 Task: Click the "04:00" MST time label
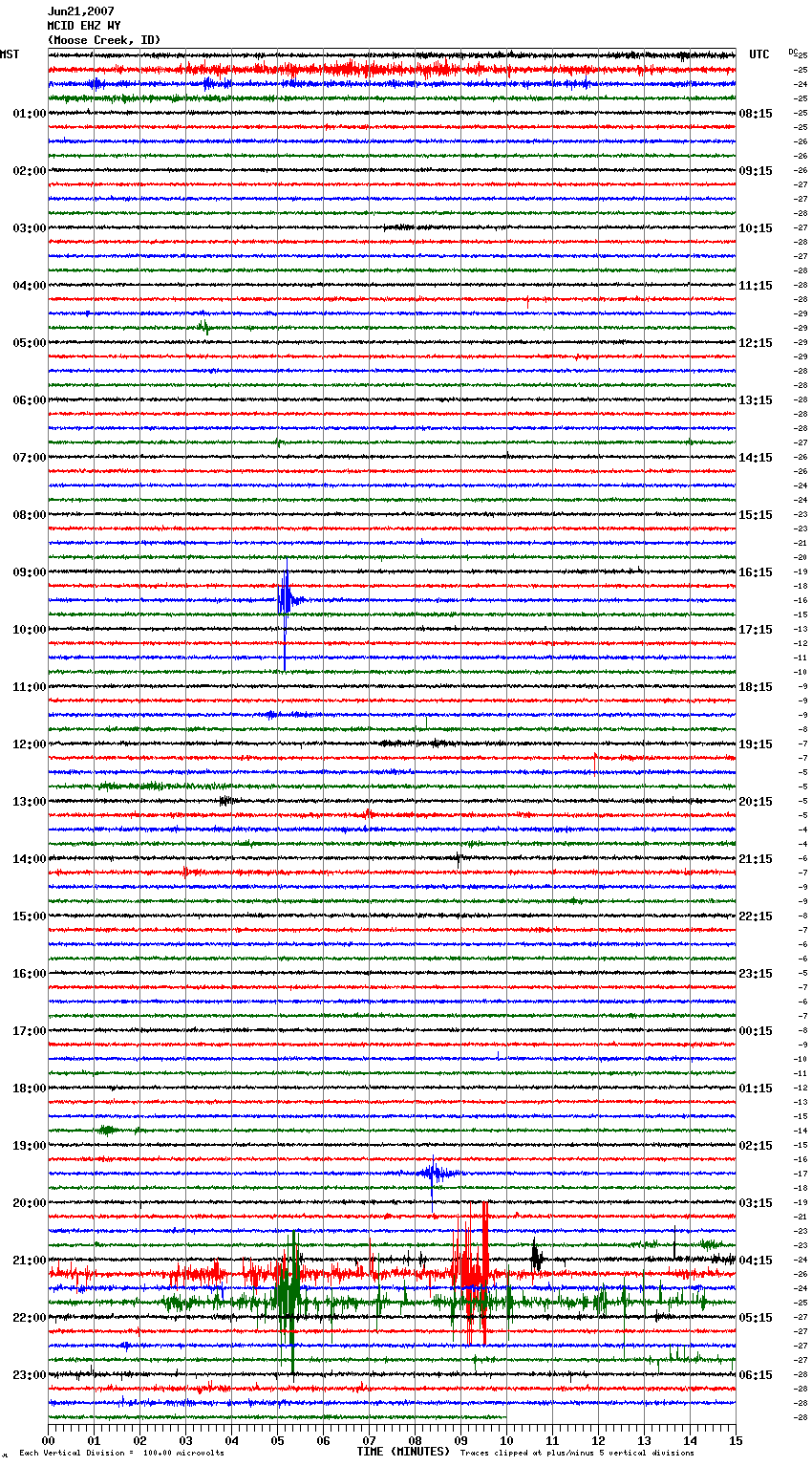(30, 286)
